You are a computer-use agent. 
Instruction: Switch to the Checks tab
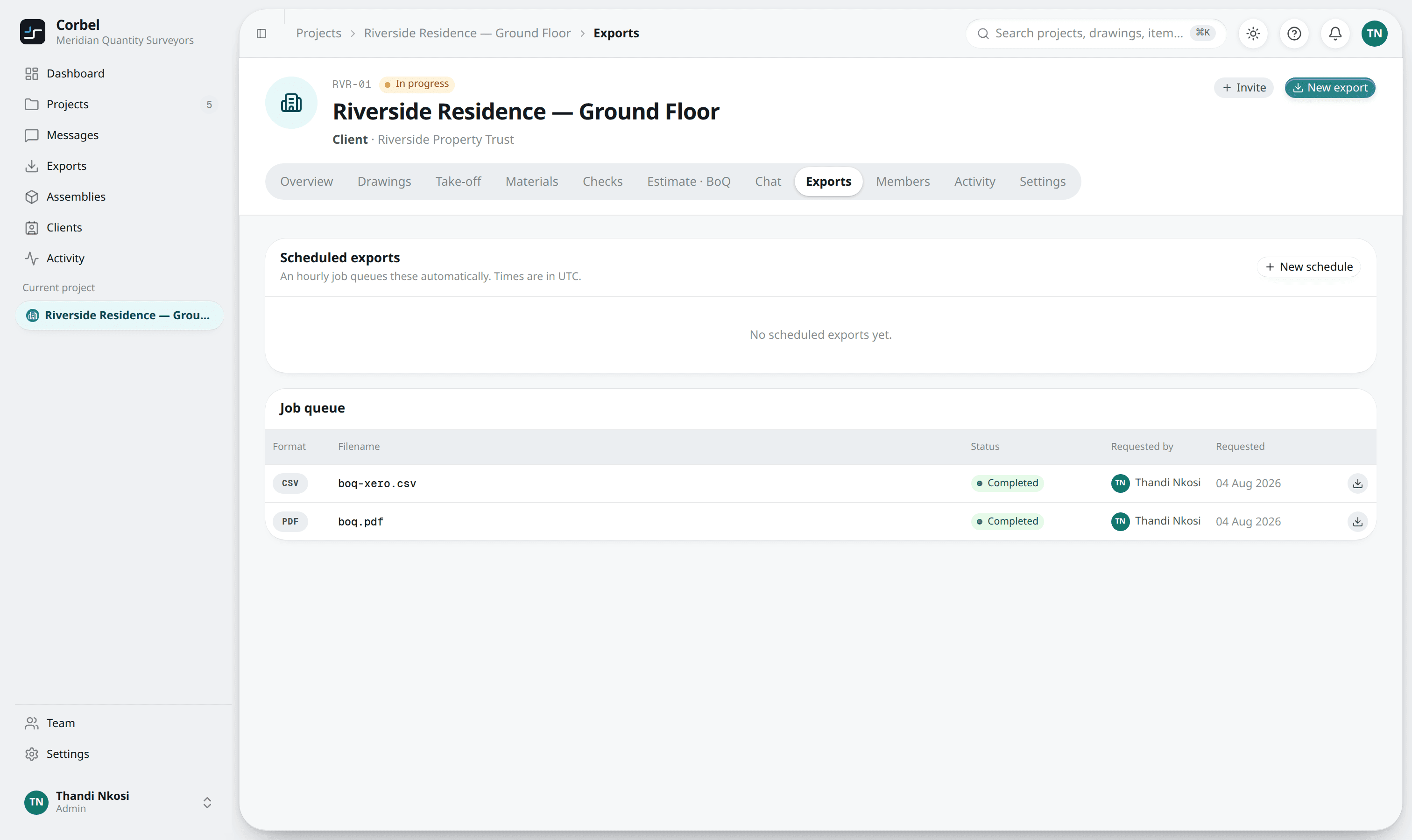coord(603,182)
